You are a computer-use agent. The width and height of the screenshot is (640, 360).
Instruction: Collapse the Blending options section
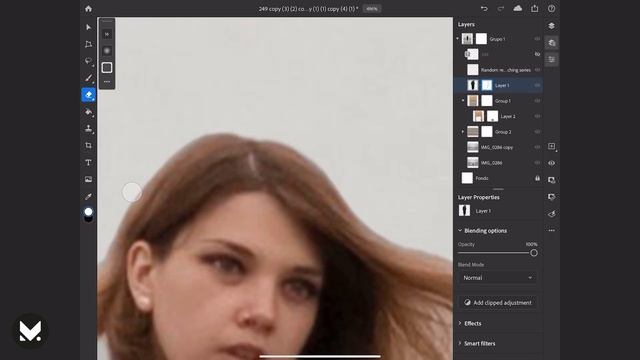460,231
